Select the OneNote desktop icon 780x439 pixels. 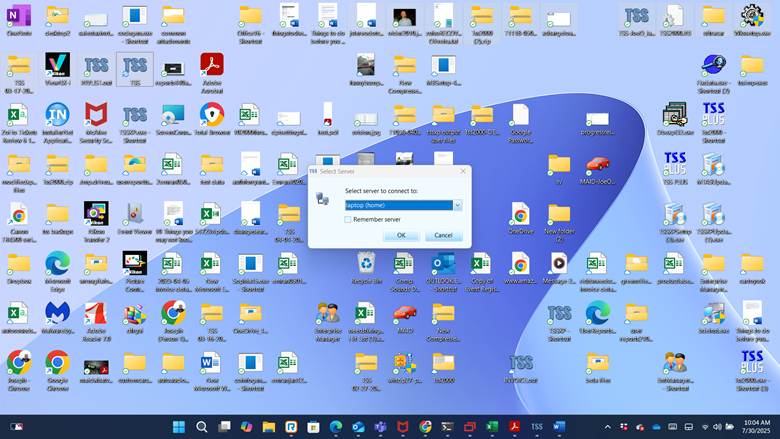point(19,21)
